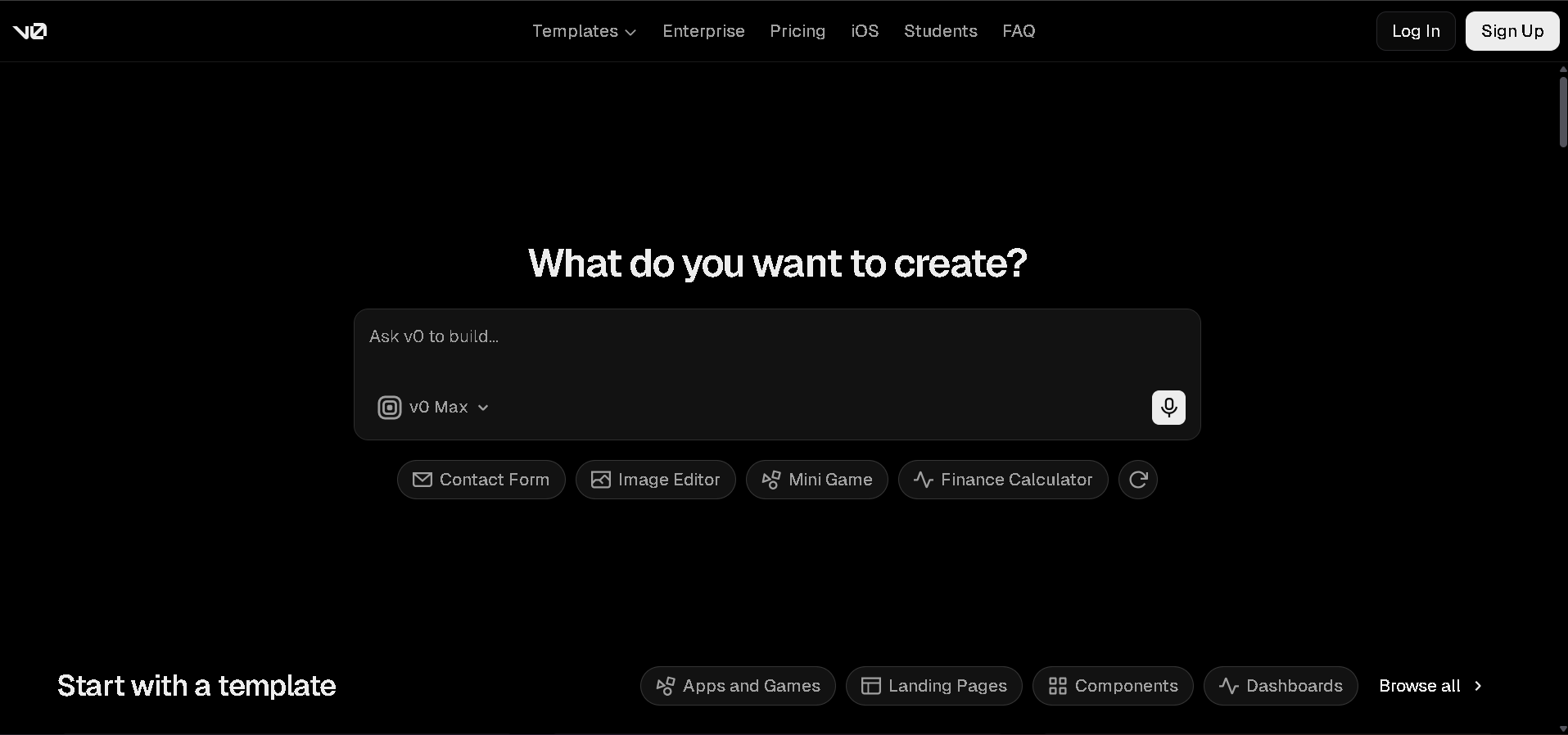1568x735 pixels.
Task: Click the Log In button
Action: 1416,31
